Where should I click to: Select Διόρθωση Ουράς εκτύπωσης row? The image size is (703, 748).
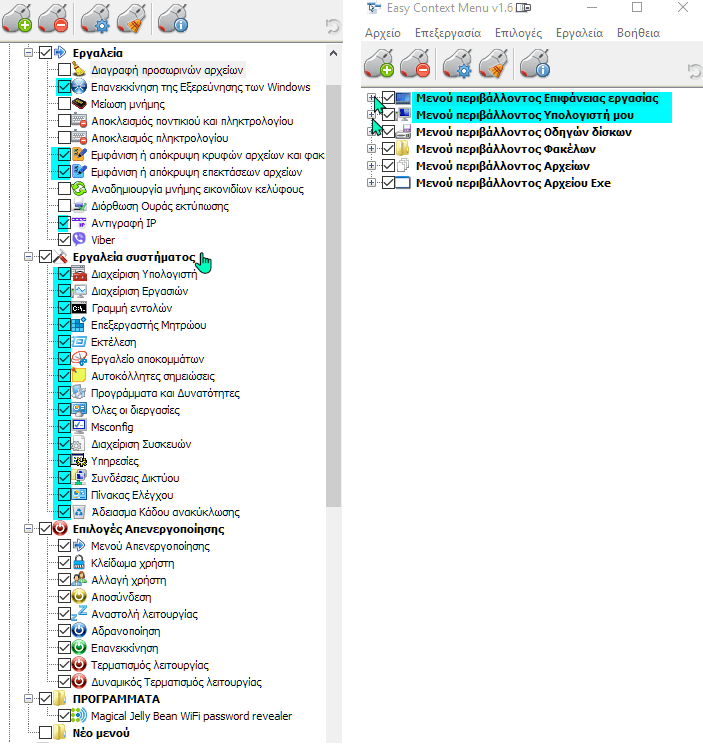160,206
